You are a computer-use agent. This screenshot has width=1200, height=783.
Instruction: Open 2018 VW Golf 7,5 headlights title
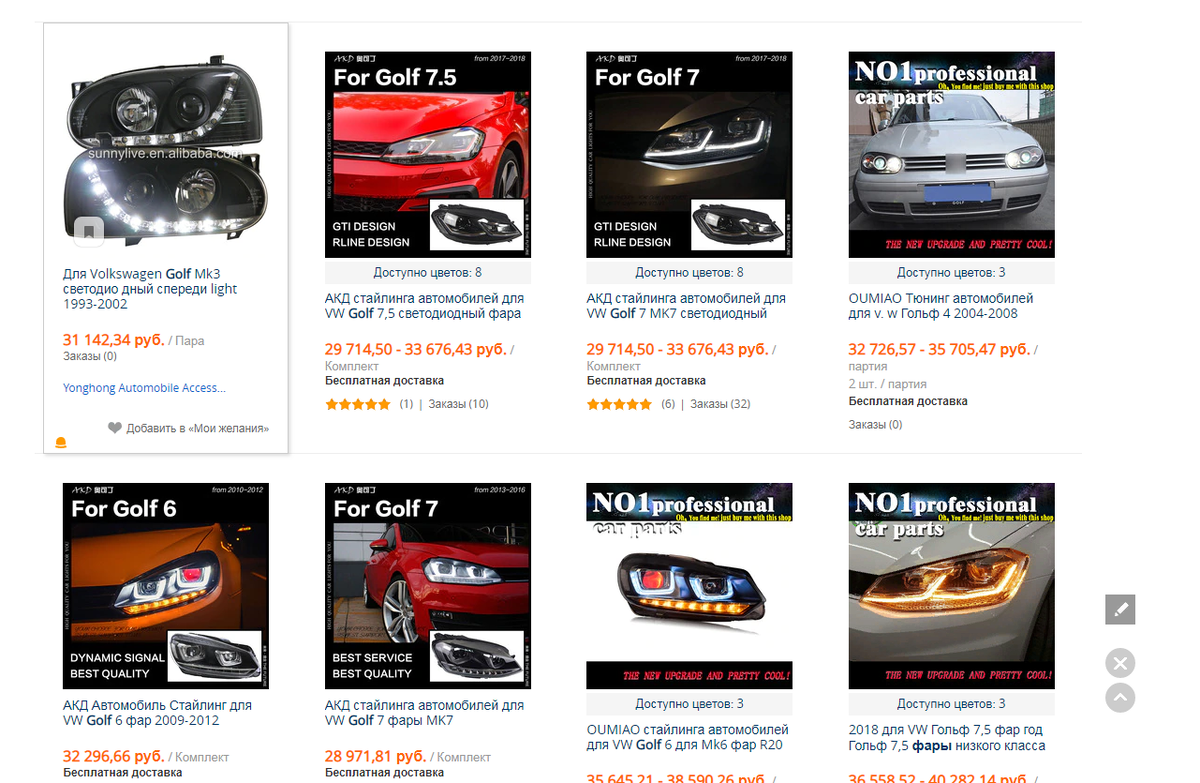point(947,737)
